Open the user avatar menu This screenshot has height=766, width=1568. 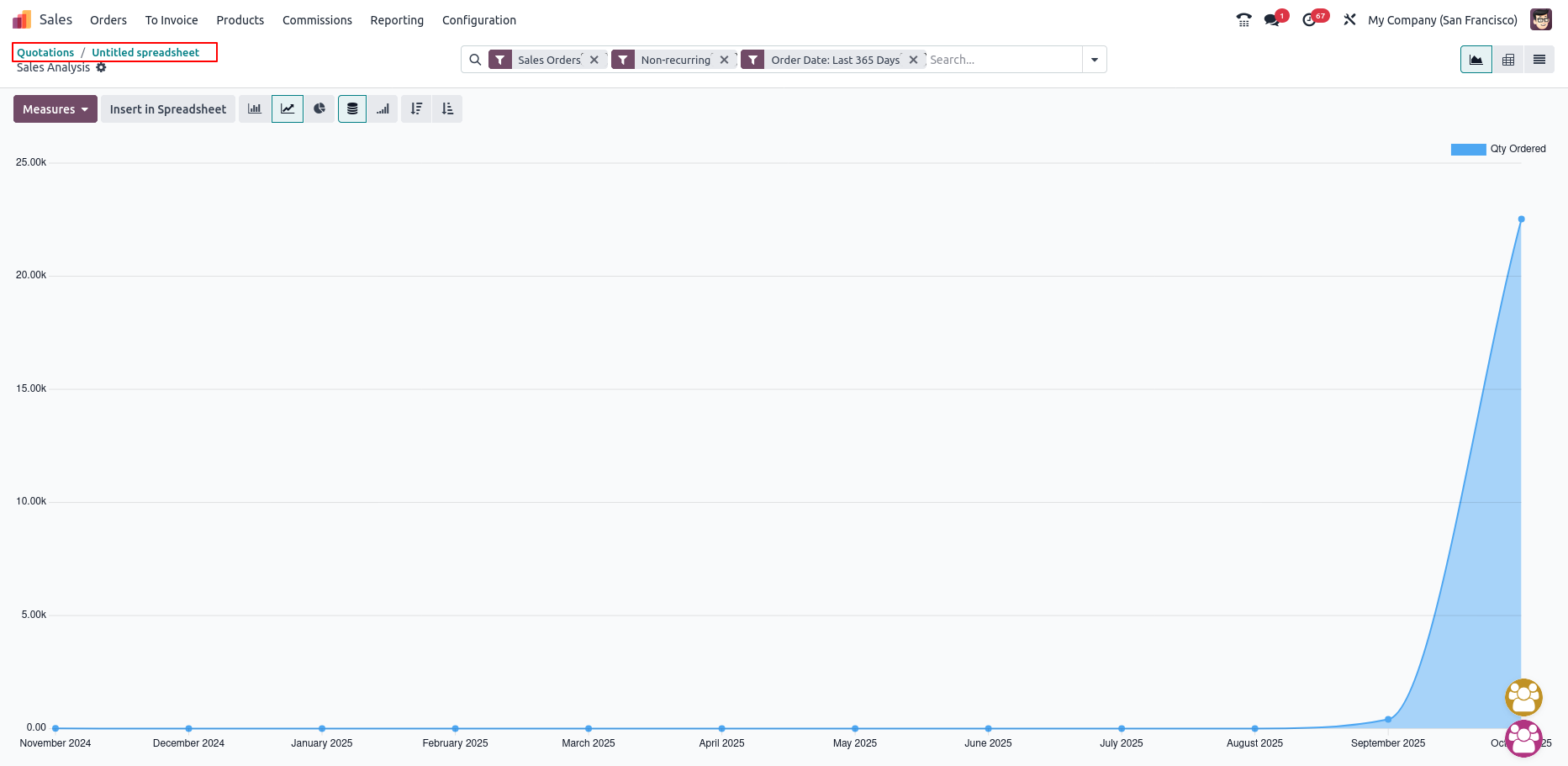1541,20
